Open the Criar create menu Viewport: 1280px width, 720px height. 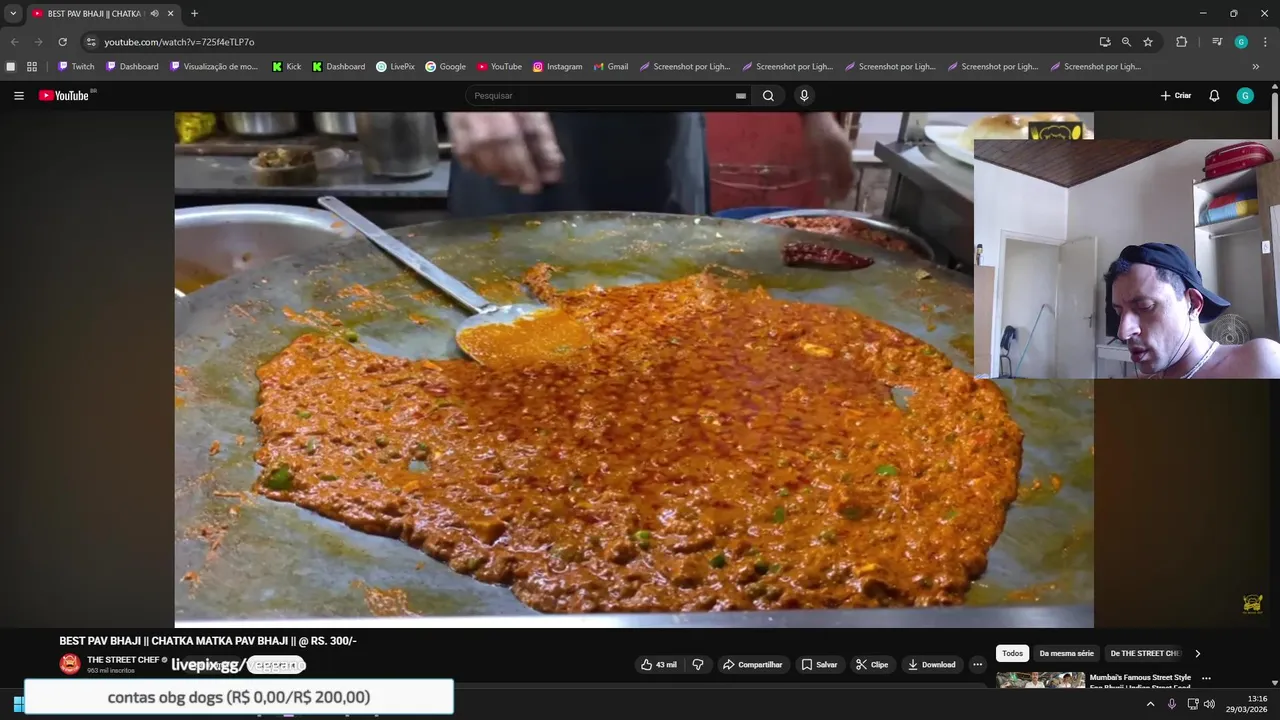(1176, 96)
